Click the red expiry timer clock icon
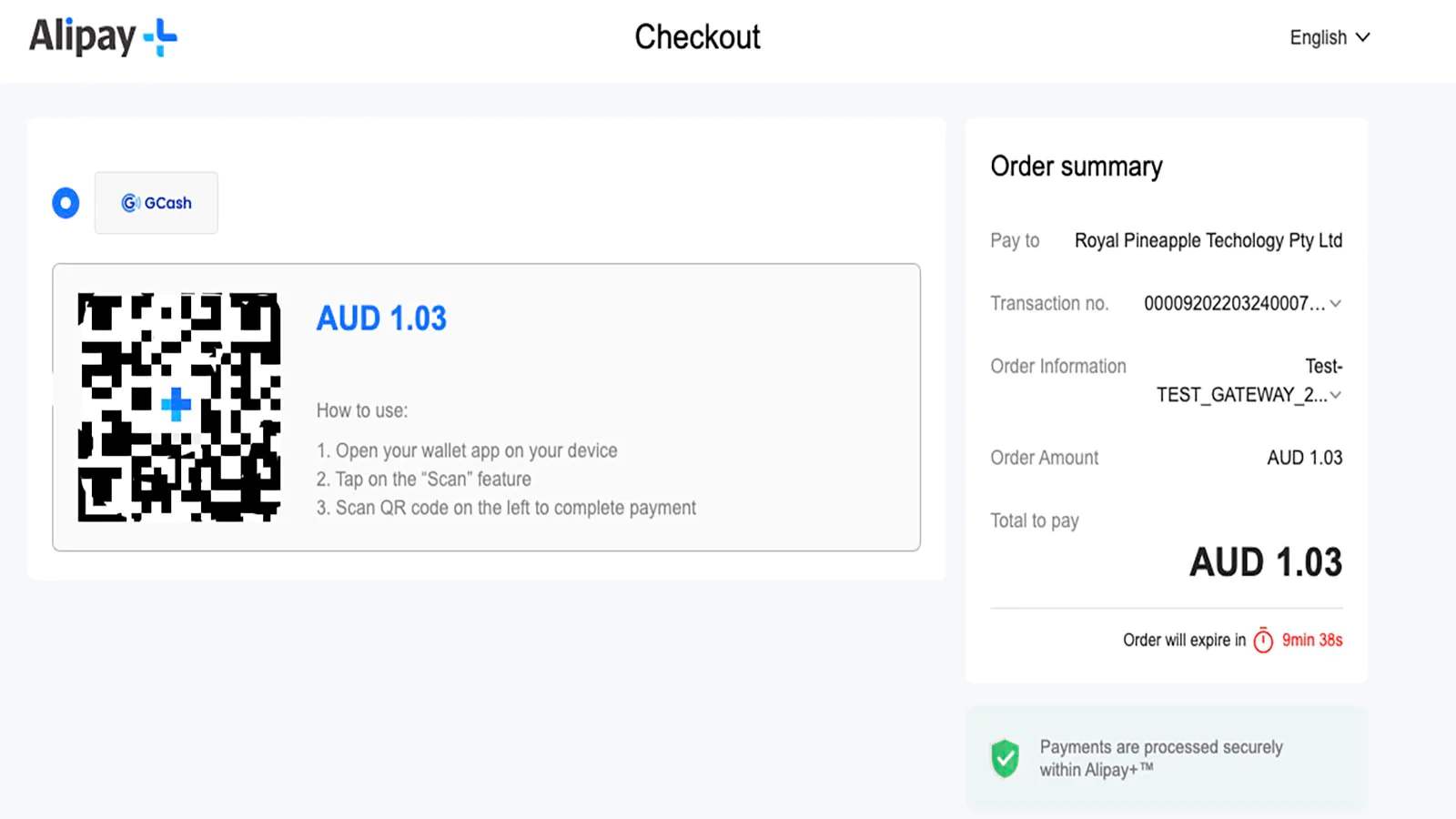Screen dimensions: 1456x819 (x=1263, y=640)
